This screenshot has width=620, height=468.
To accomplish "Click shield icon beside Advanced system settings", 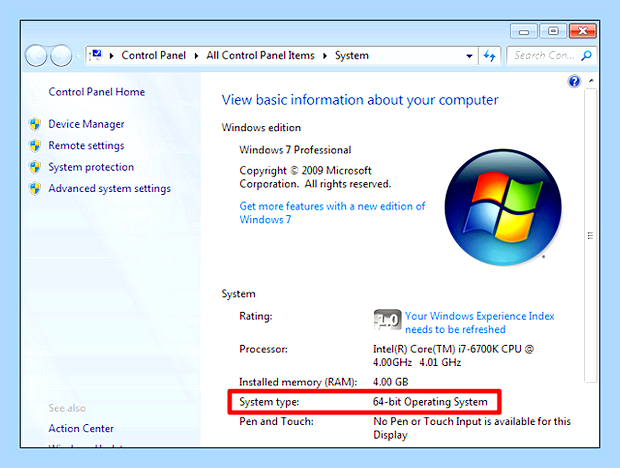I will coord(35,188).
